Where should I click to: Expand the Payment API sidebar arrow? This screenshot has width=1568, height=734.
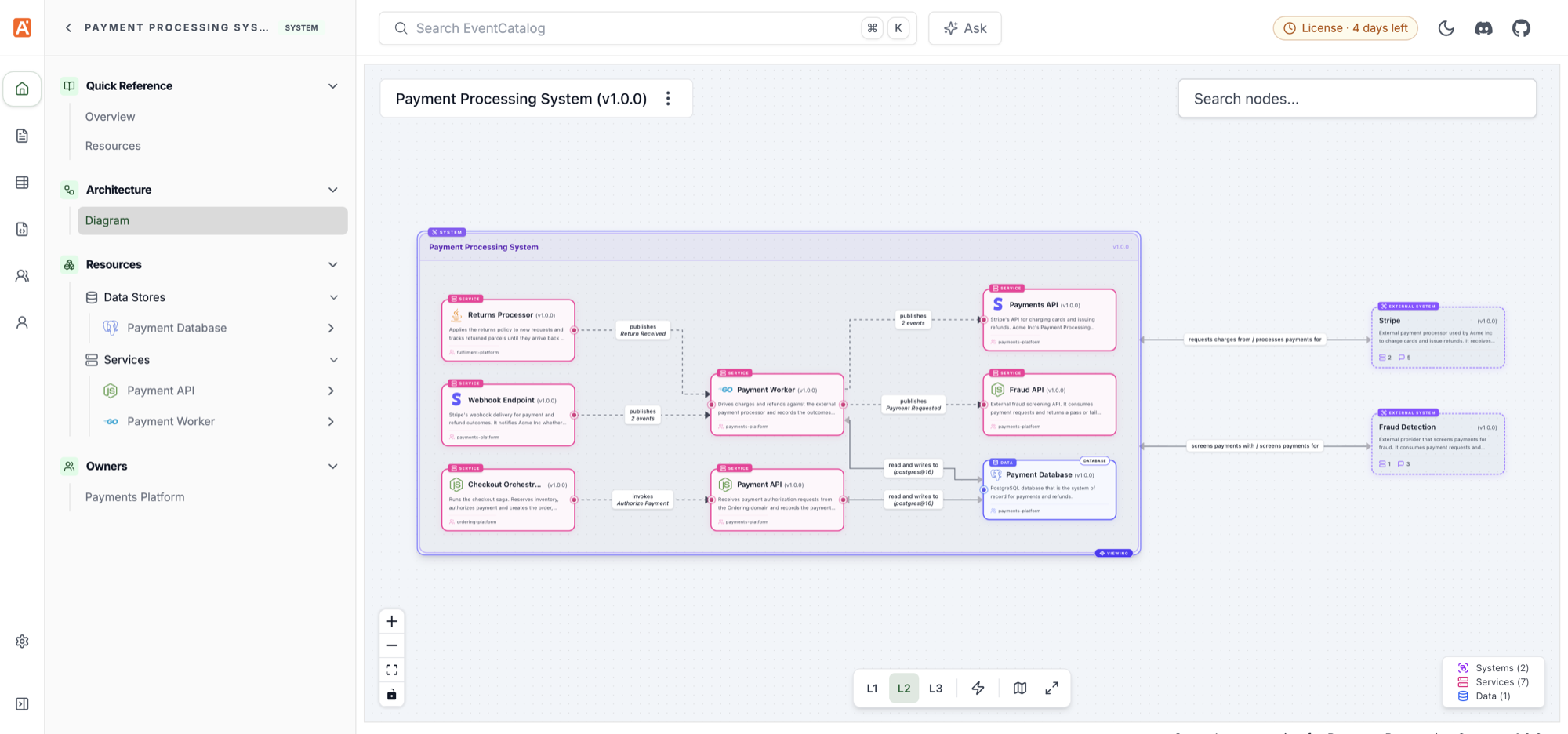pos(331,391)
